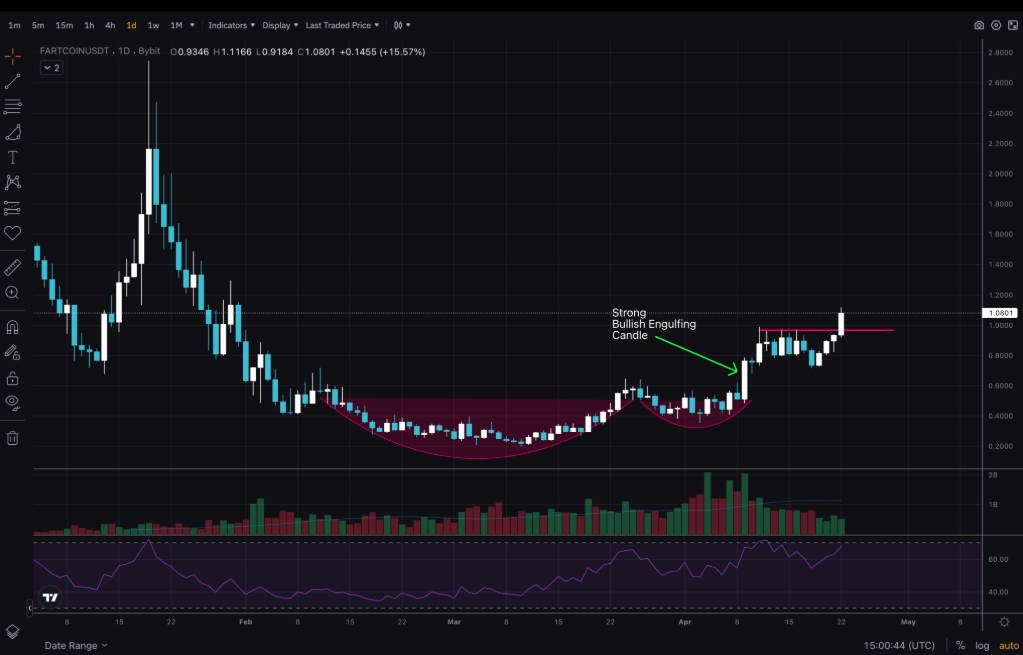
Task: Select the active 1d timeframe
Action: click(131, 25)
